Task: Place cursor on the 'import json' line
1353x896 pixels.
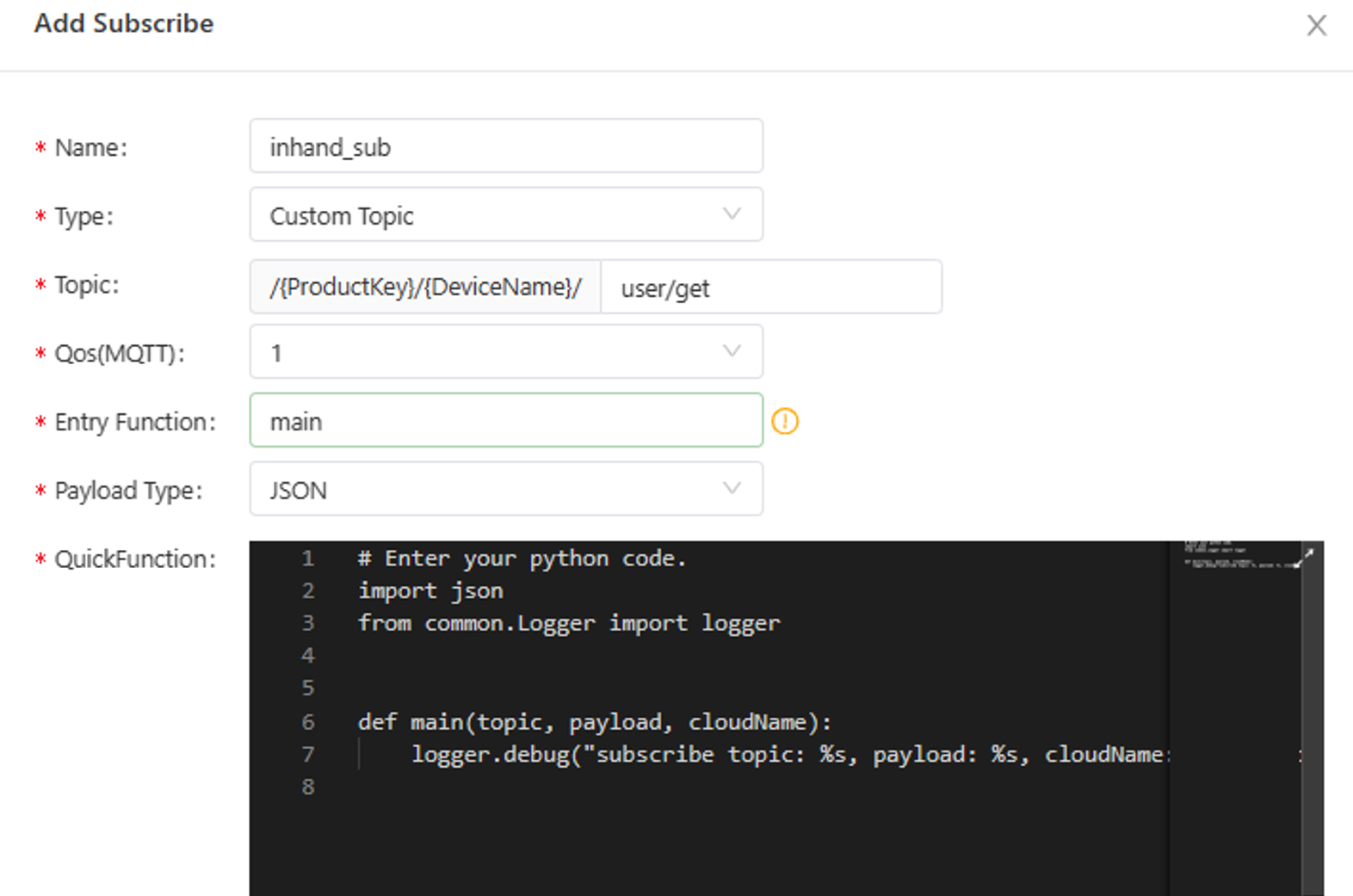Action: 430,591
